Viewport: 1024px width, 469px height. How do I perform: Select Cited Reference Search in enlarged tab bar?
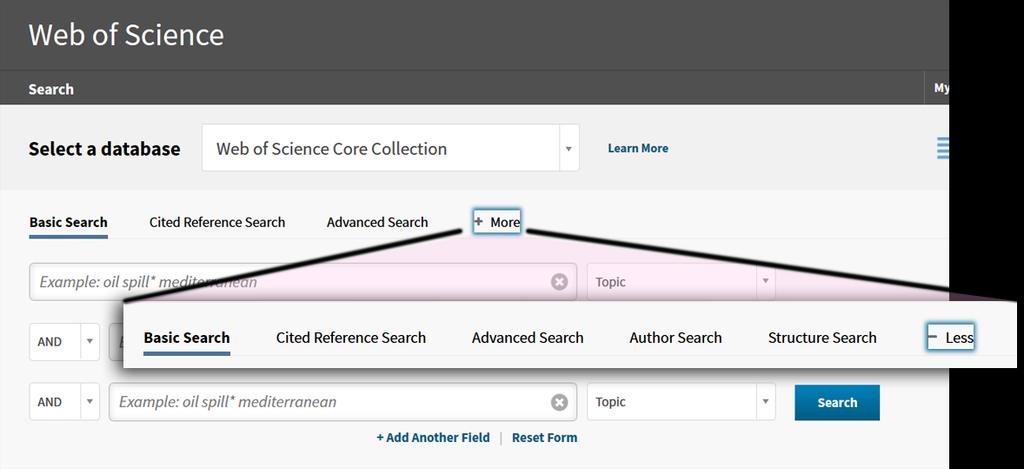click(x=351, y=338)
